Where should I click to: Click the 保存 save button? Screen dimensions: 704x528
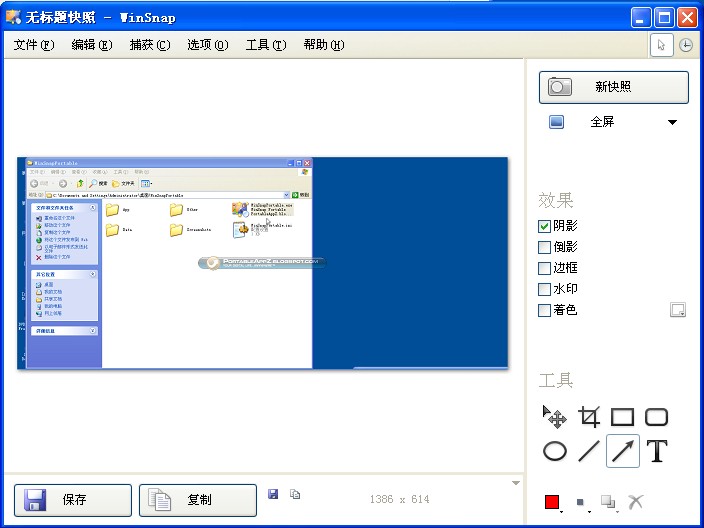click(x=72, y=500)
